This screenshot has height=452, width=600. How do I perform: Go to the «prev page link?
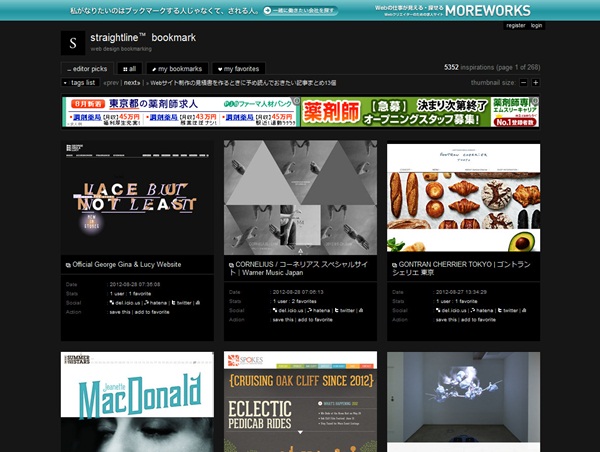click(111, 83)
